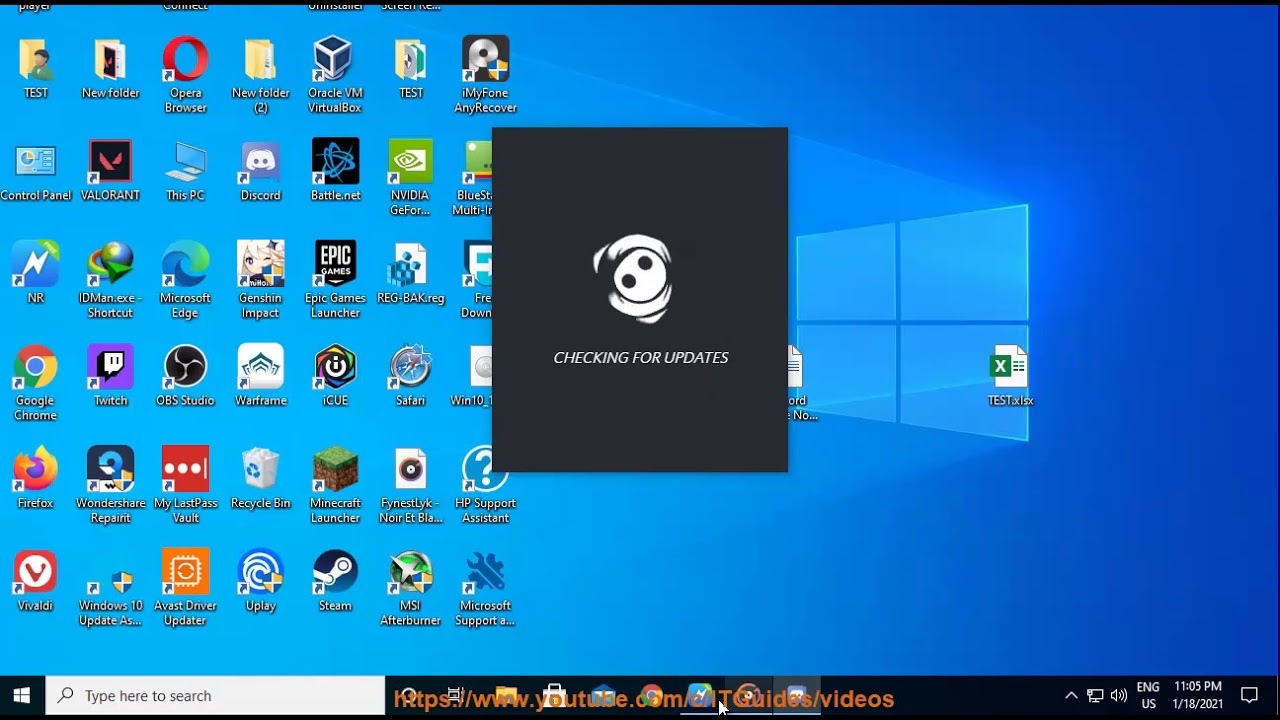Open the Control Panel desktop icon
The image size is (1280, 720).
36,171
